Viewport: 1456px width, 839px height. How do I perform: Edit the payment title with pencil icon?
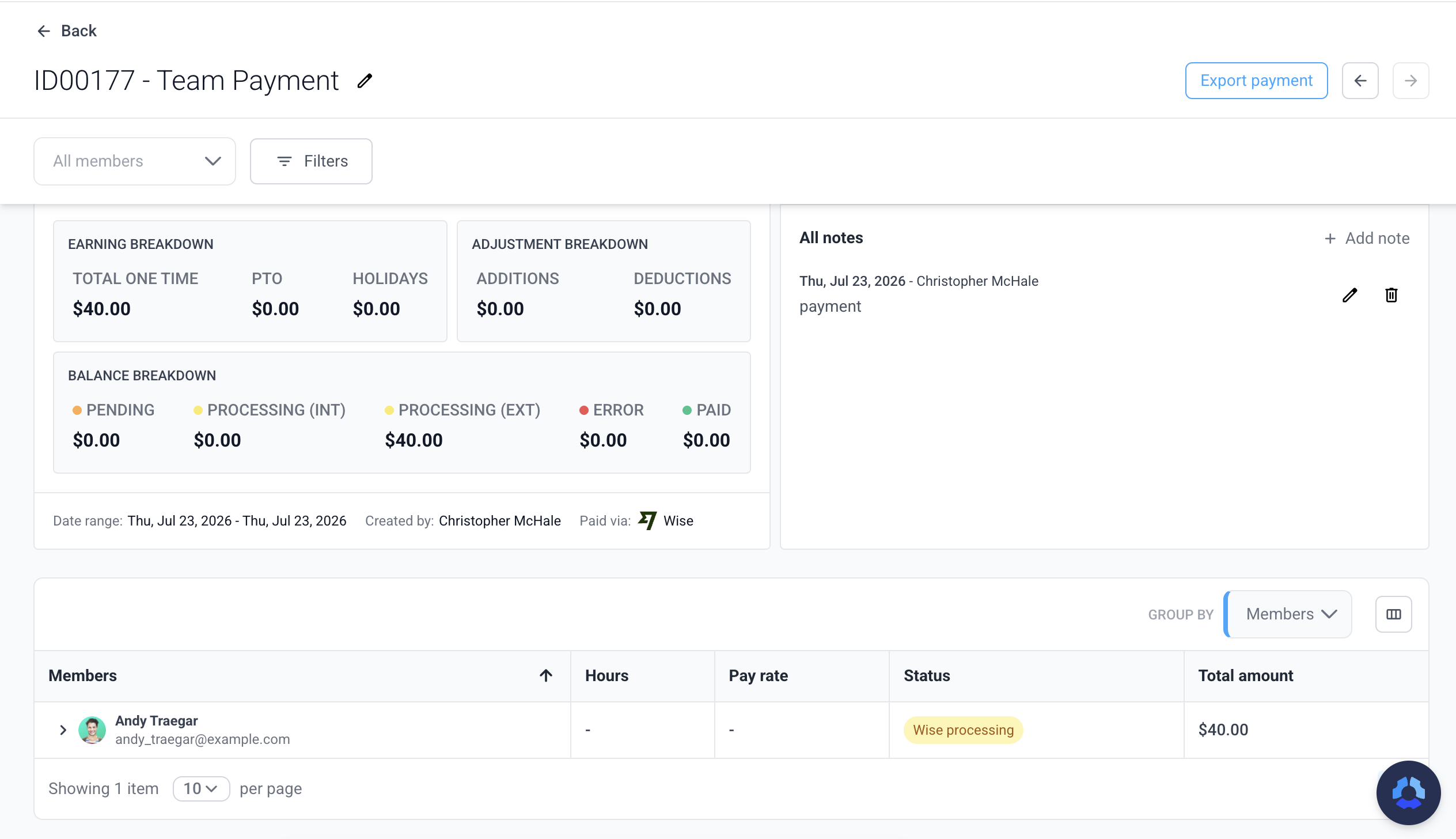pyautogui.click(x=365, y=81)
